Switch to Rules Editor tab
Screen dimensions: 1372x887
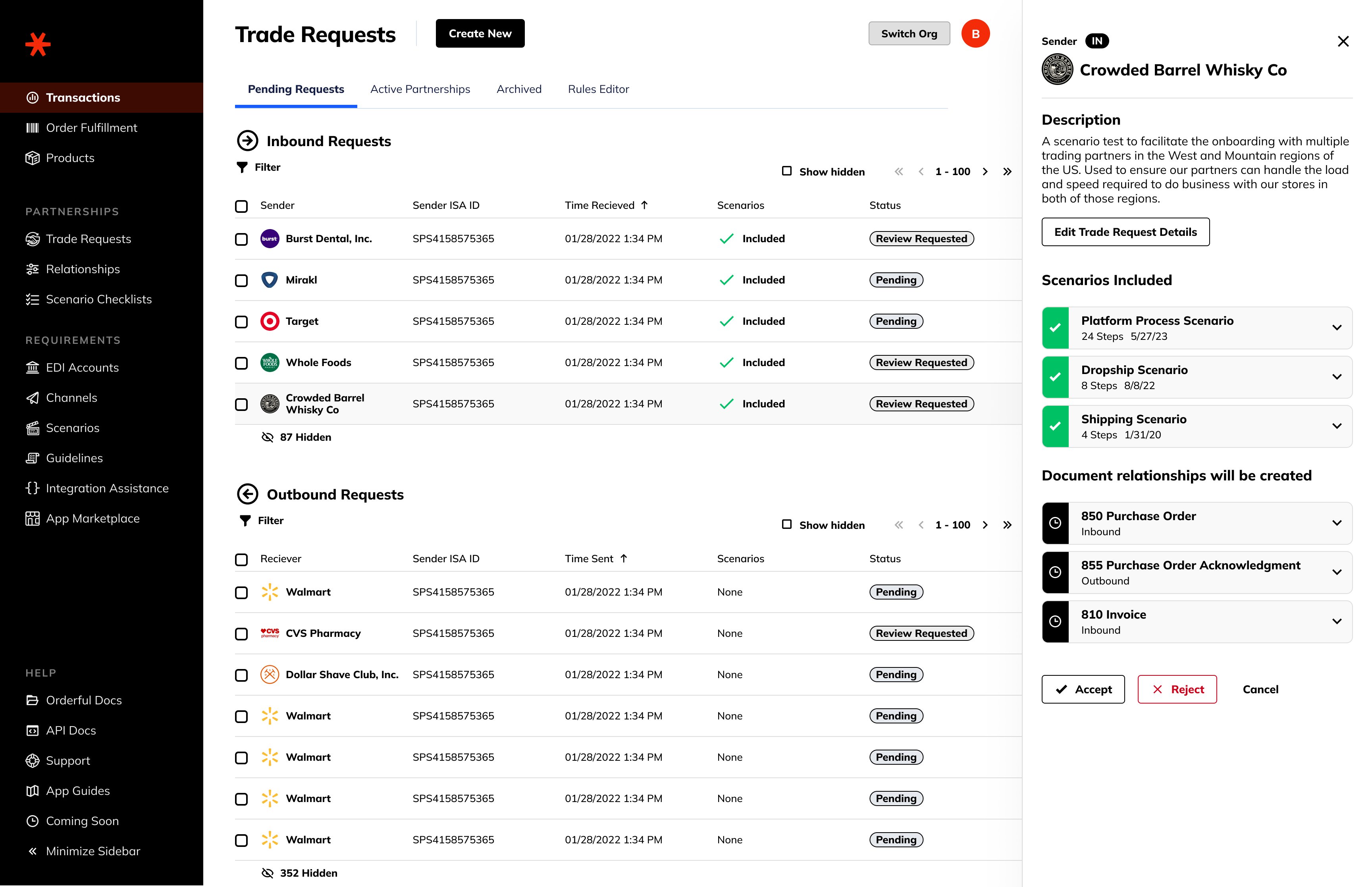598,89
